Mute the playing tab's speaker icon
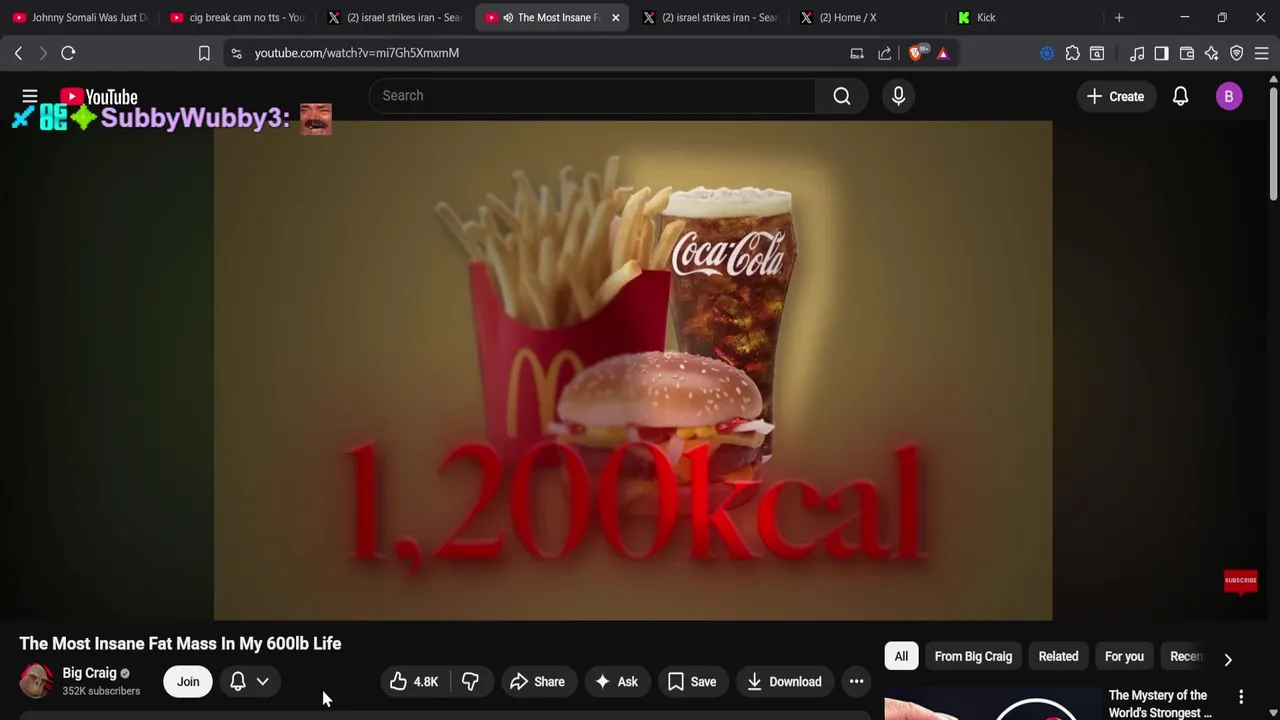Image resolution: width=1280 pixels, height=720 pixels. [508, 17]
